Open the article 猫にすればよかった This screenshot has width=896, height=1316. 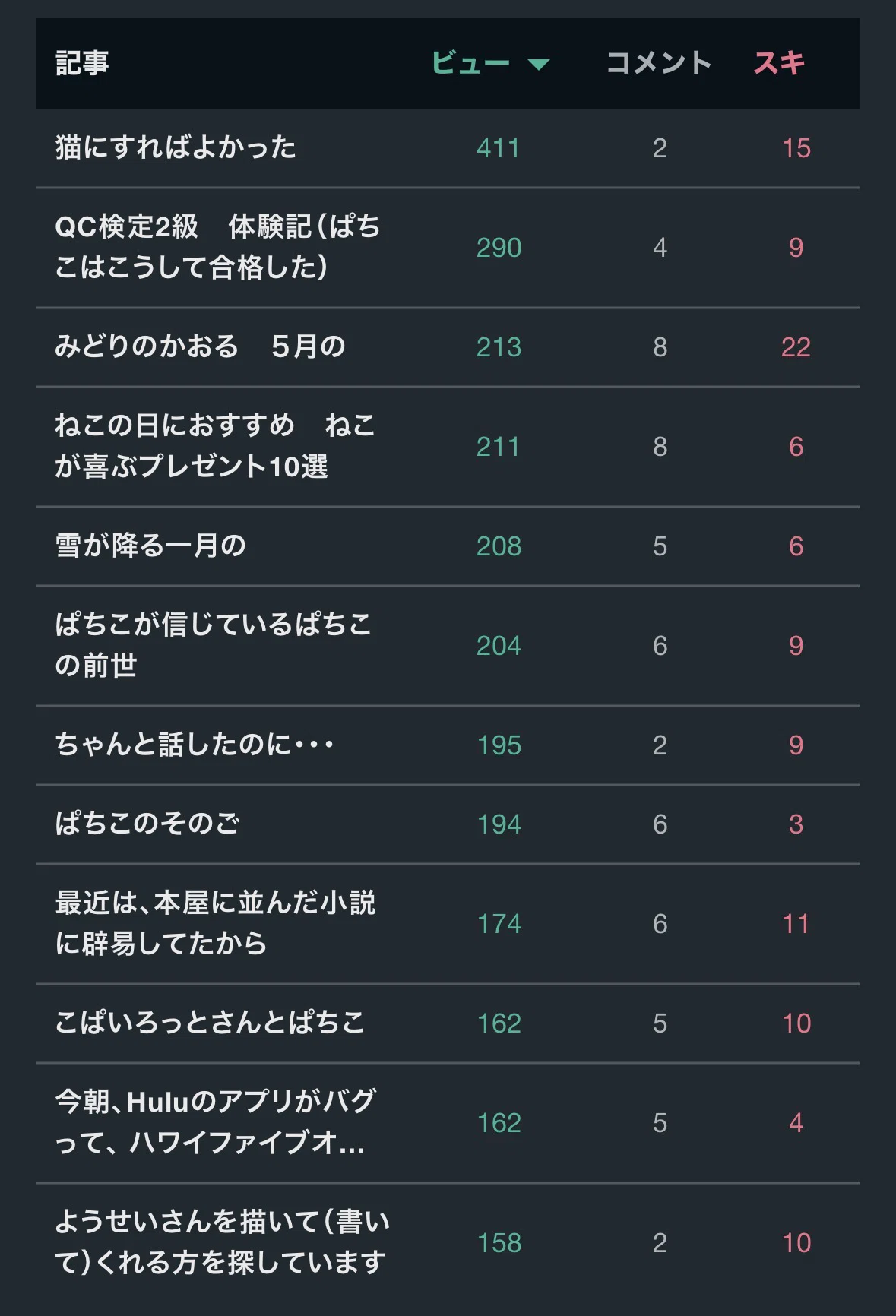(176, 147)
